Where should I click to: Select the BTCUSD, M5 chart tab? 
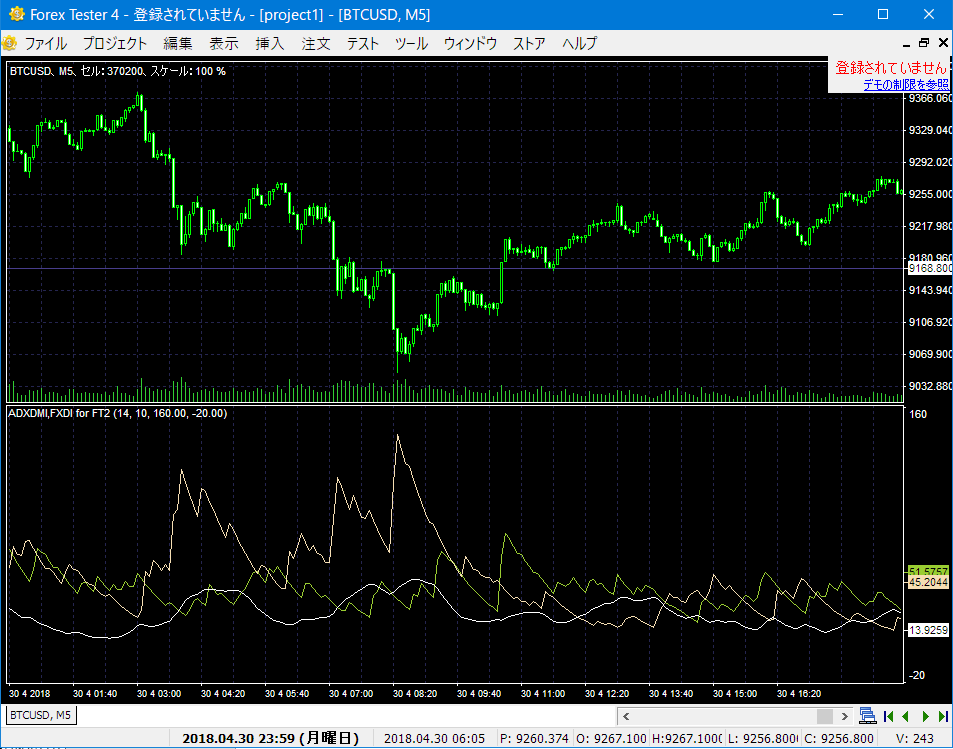click(x=41, y=715)
